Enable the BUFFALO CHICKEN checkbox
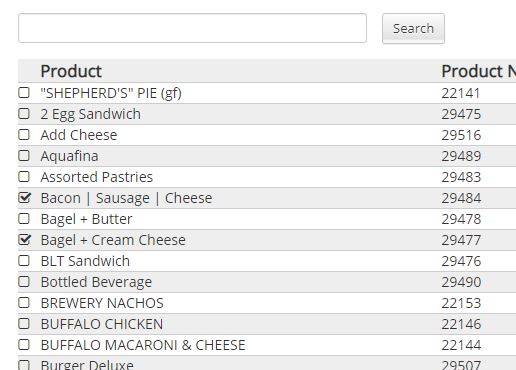The width and height of the screenshot is (516, 370). [x=24, y=323]
